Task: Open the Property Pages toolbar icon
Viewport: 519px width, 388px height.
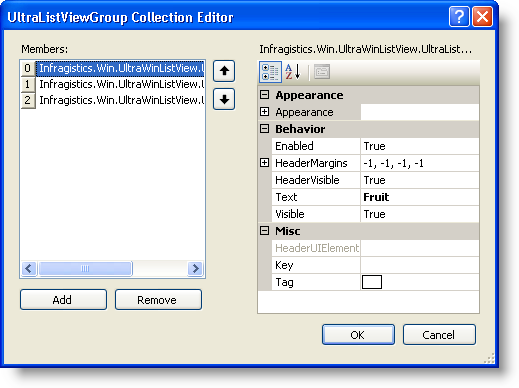Action: (322, 72)
